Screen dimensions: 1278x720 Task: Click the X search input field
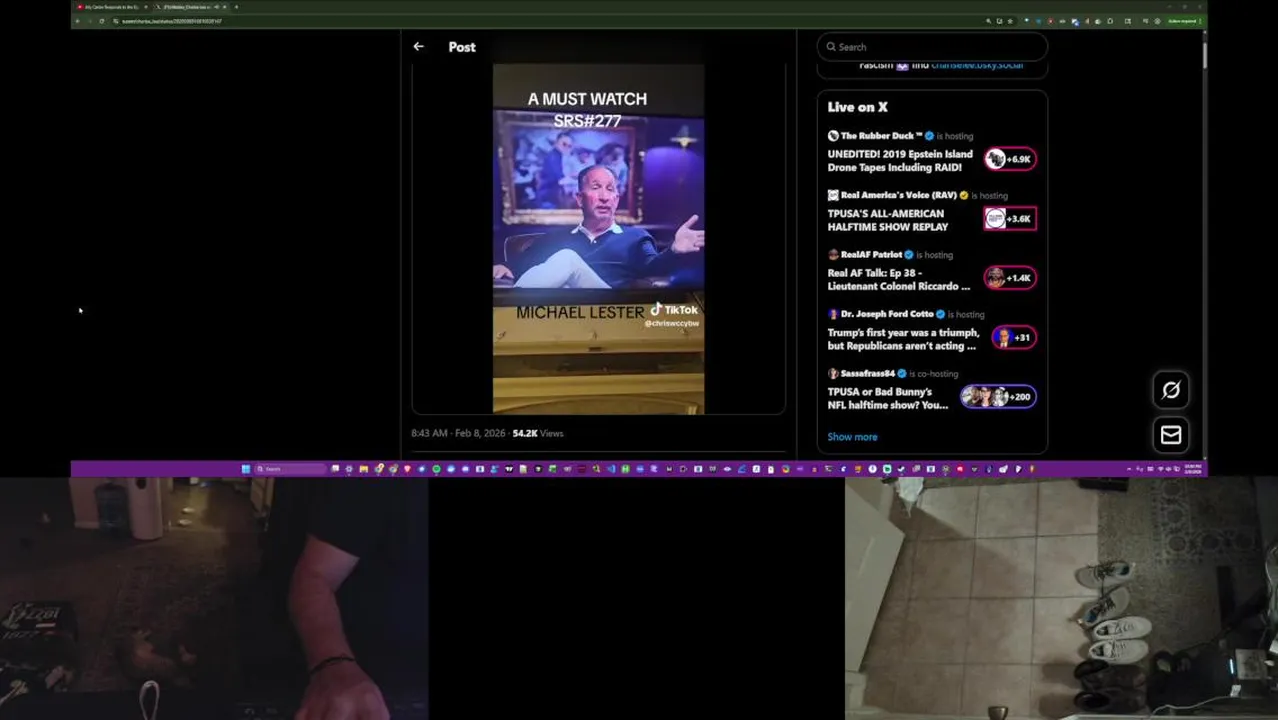[x=932, y=47]
